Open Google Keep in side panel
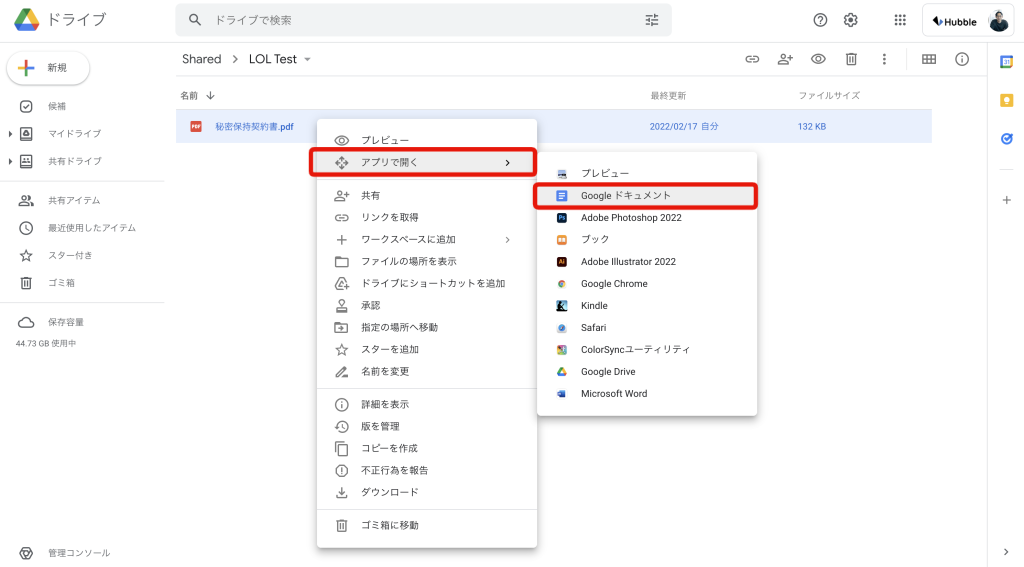 (x=1006, y=100)
